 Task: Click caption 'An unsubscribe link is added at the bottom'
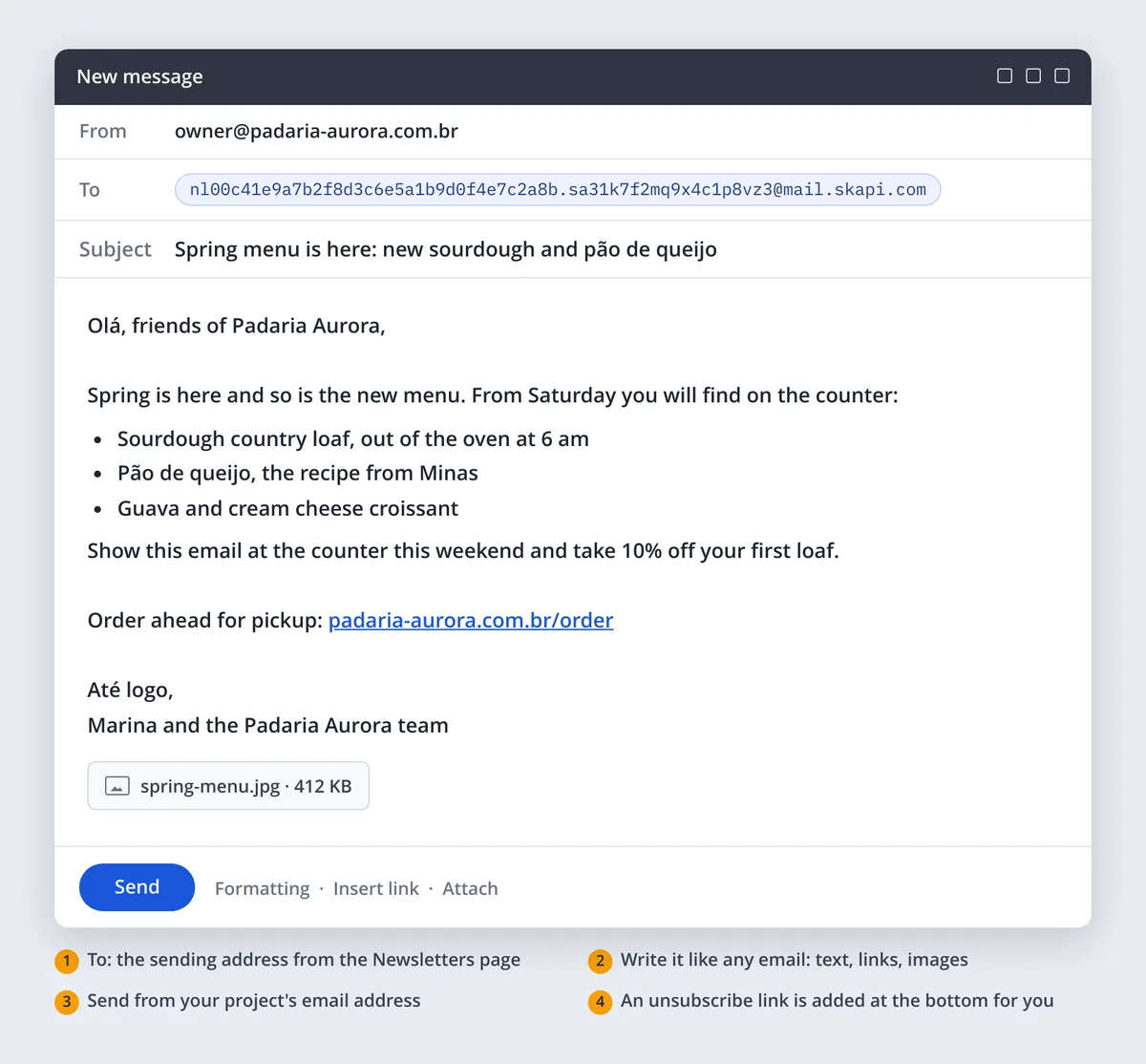pos(837,1001)
